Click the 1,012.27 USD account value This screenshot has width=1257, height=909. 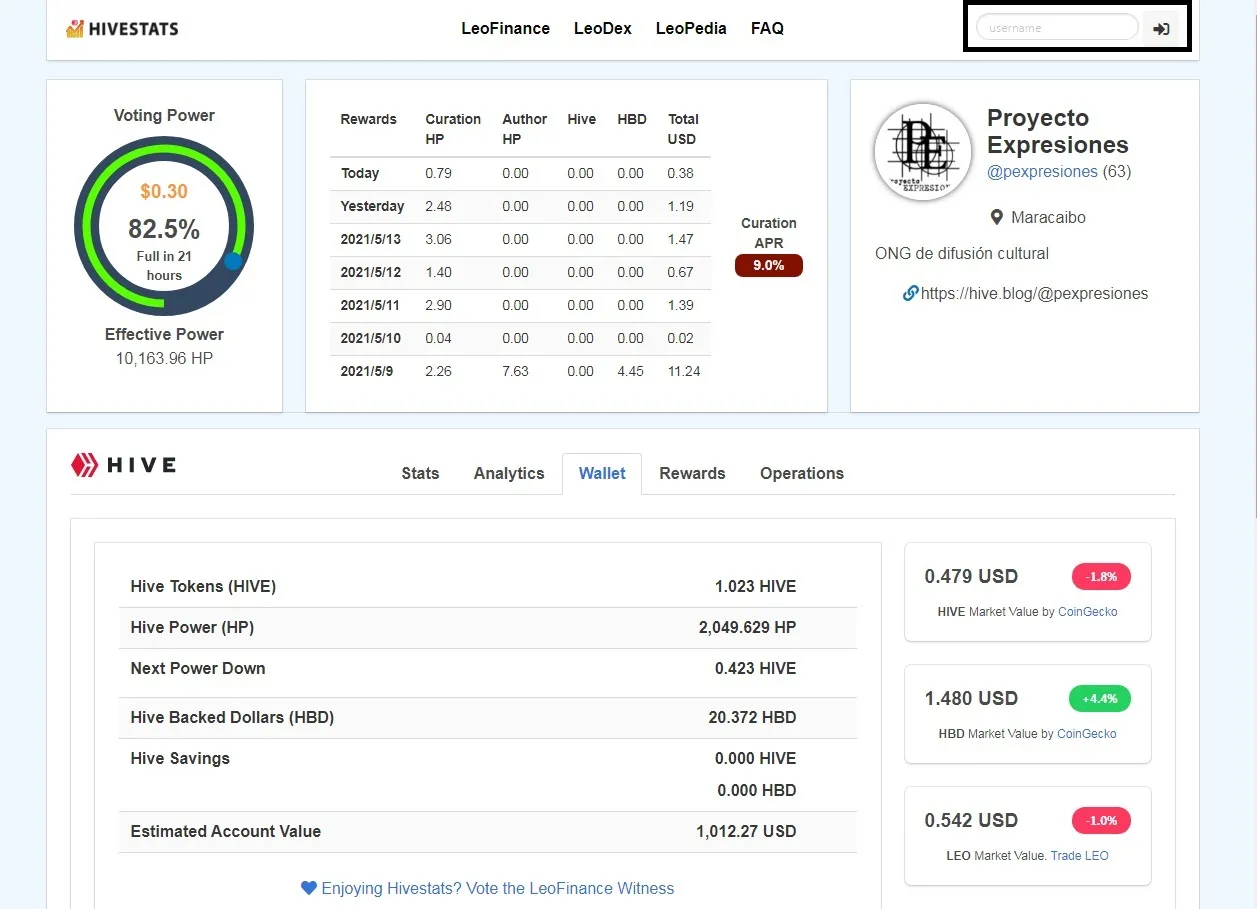pyautogui.click(x=747, y=831)
